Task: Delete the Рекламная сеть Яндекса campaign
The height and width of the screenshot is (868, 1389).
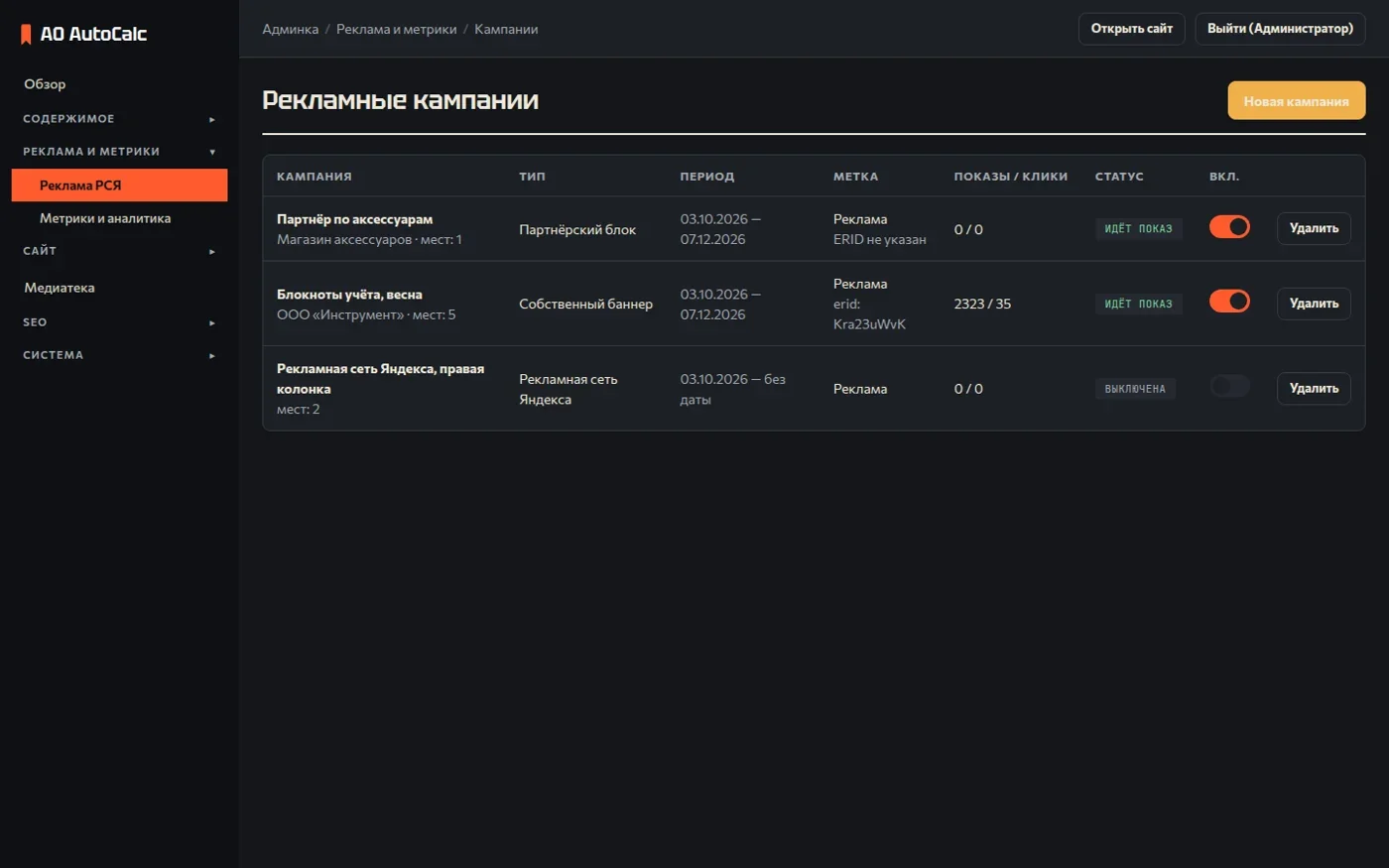Action: pos(1314,389)
